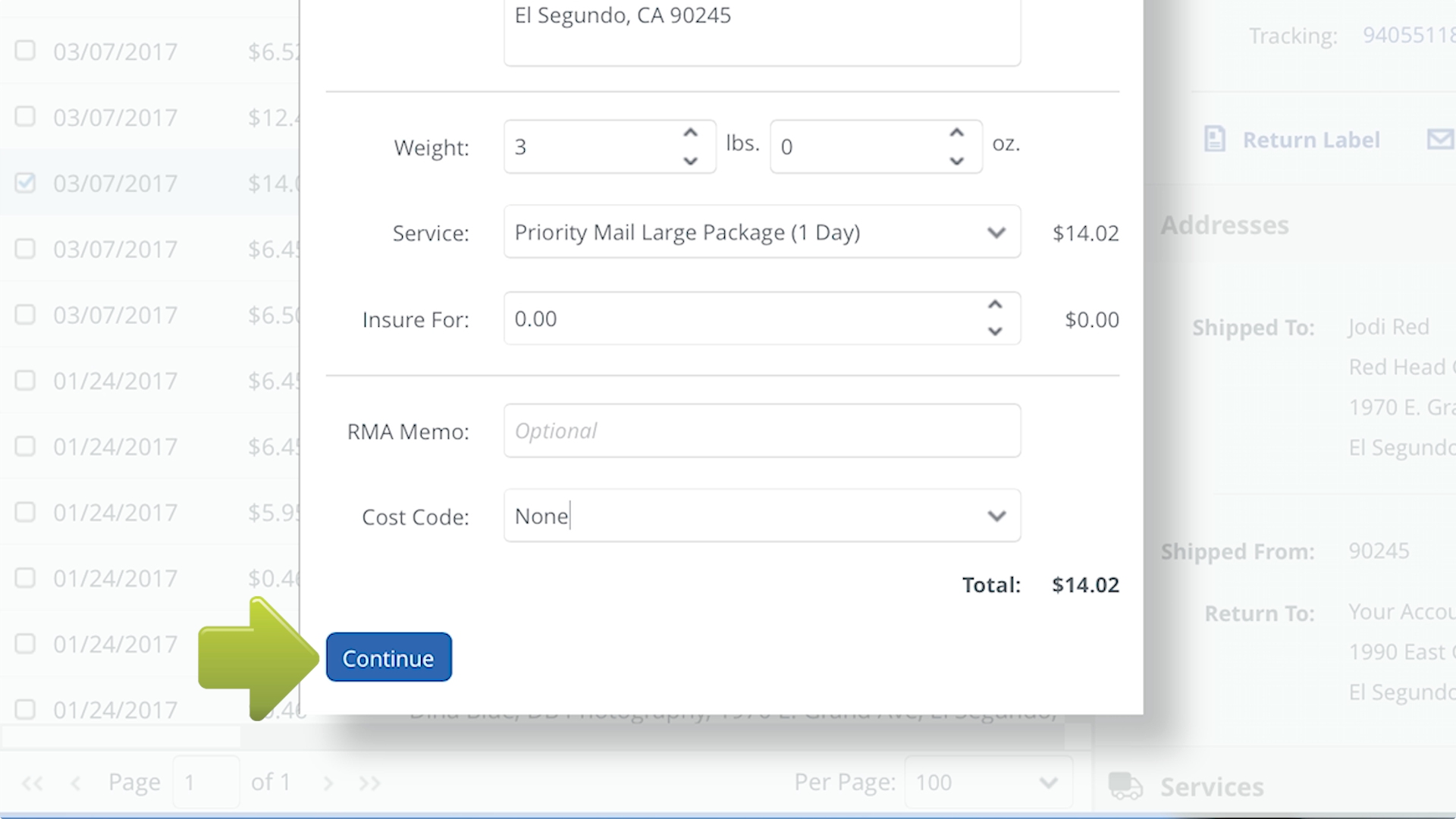Increase the weight pounds with the up arrow

tap(690, 132)
